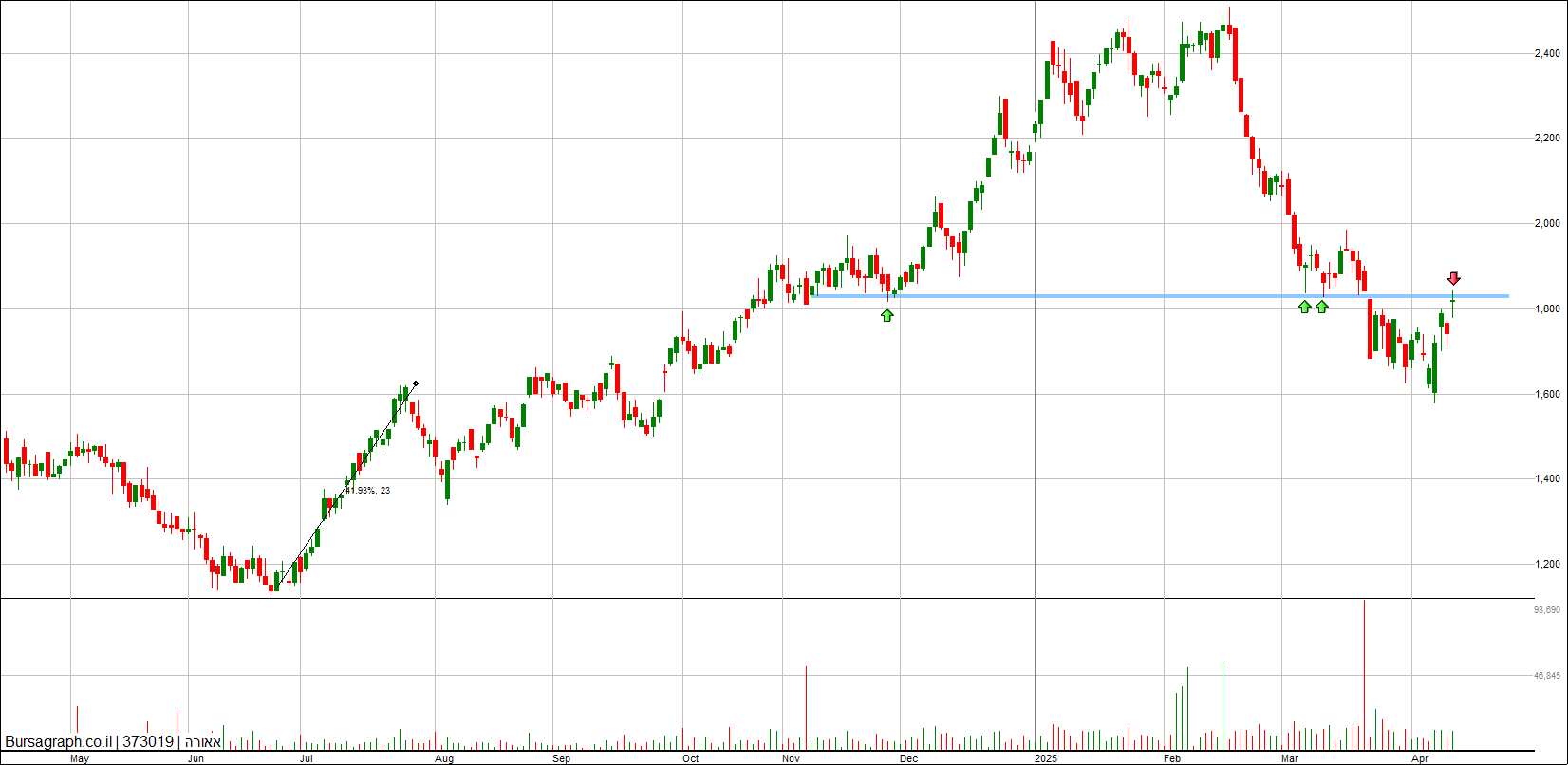Click the diamond handle ending the trend line
1568x765 pixels.
(x=416, y=383)
